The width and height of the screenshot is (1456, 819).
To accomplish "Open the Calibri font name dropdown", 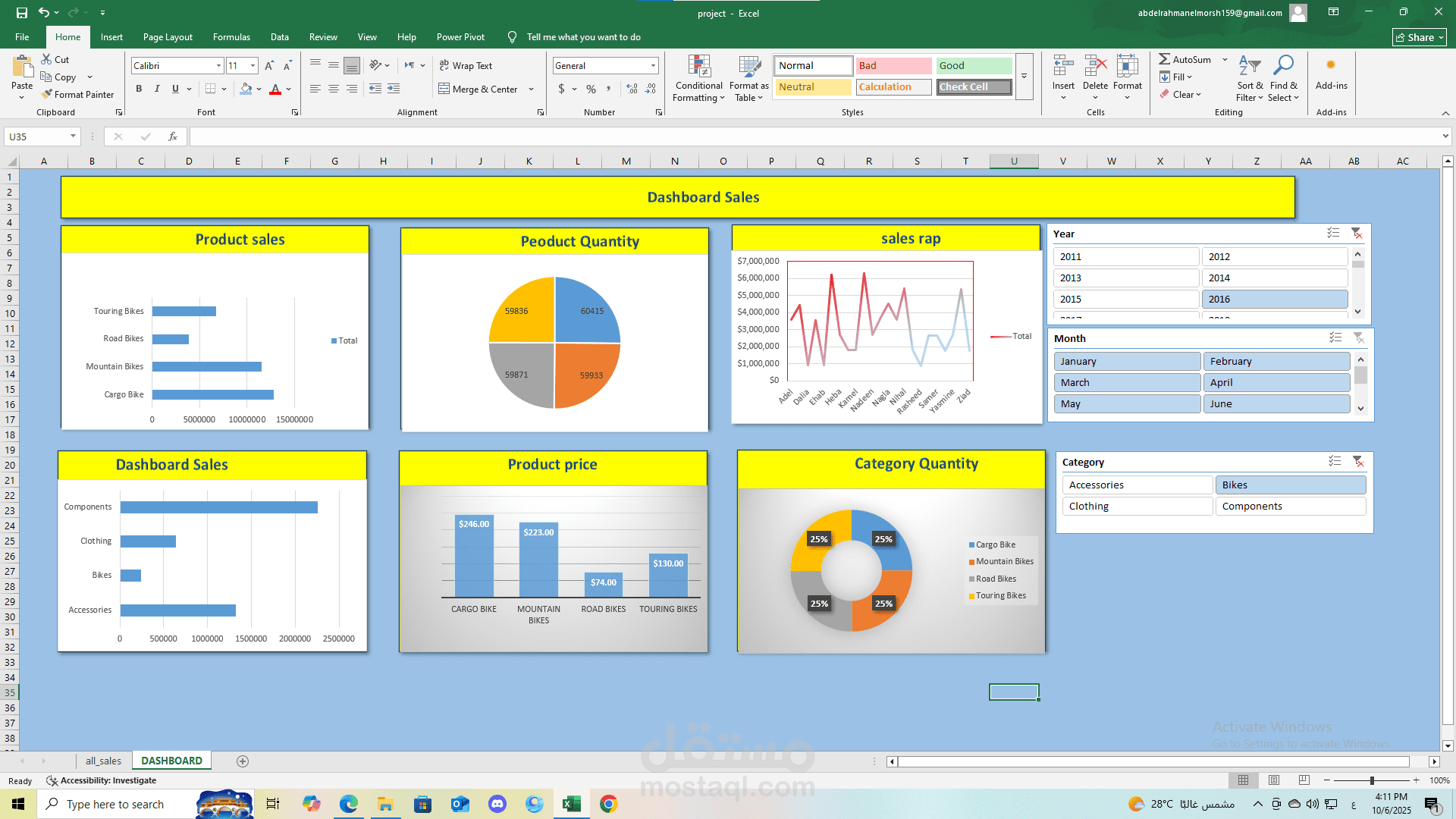I will pyautogui.click(x=218, y=66).
